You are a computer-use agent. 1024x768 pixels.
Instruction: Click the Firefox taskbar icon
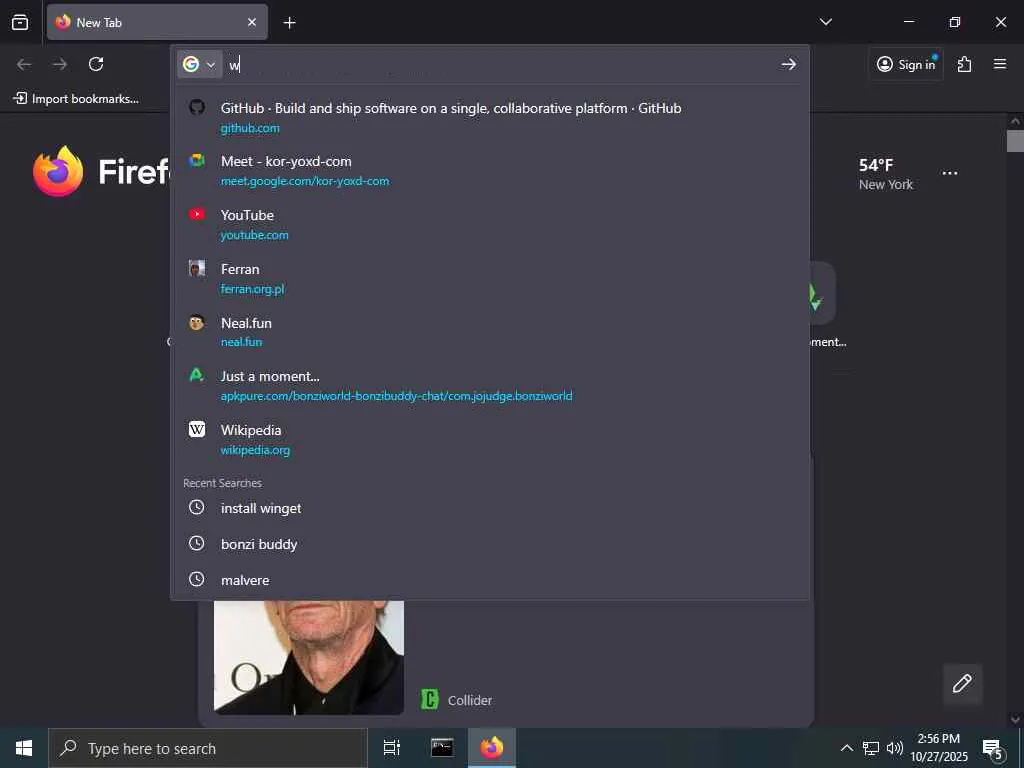tap(492, 748)
